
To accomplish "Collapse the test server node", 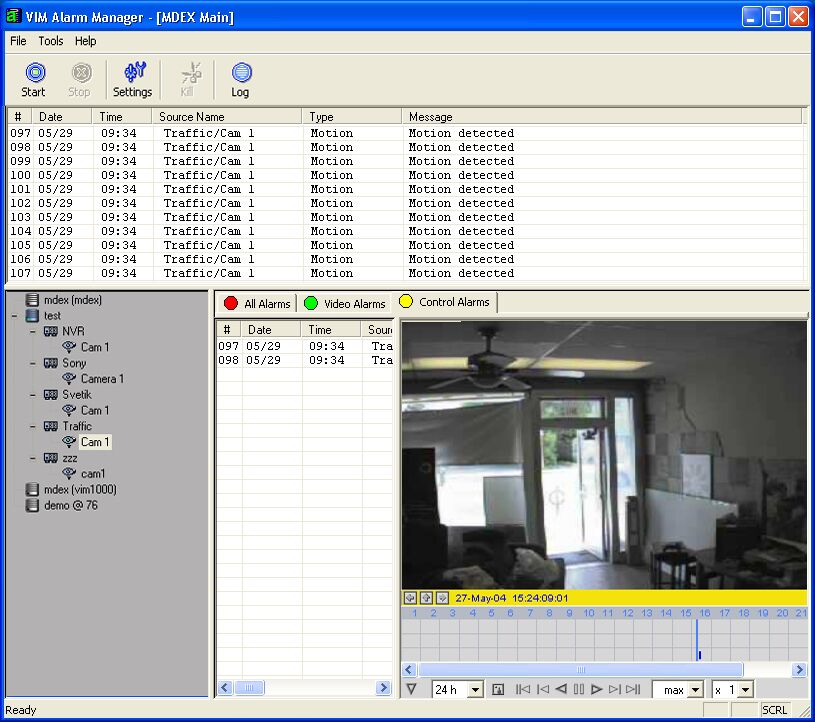I will 15,316.
